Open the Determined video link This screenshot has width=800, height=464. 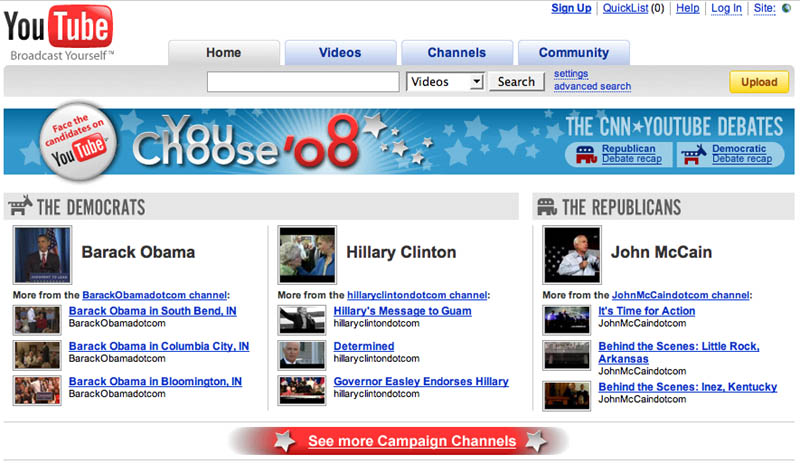point(364,346)
